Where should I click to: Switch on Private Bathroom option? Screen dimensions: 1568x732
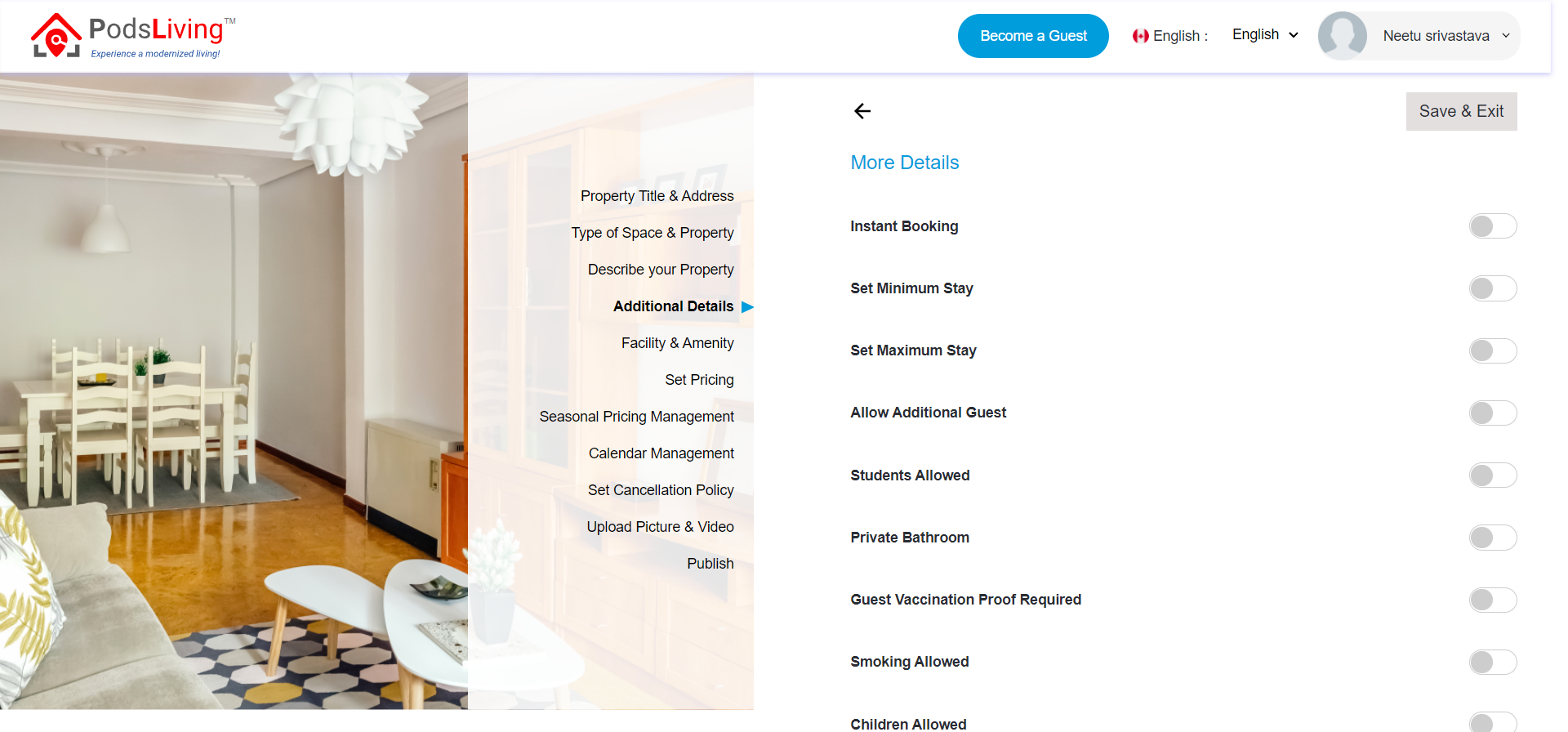click(x=1492, y=538)
